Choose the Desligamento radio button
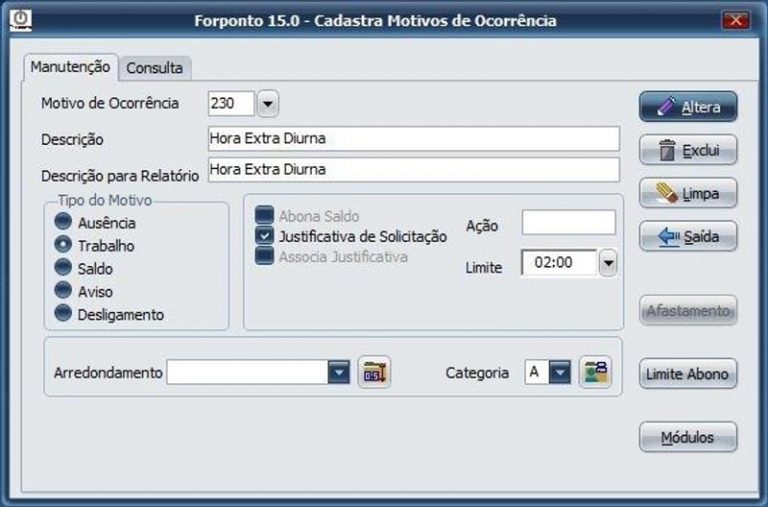This screenshot has height=507, width=768. tap(64, 314)
